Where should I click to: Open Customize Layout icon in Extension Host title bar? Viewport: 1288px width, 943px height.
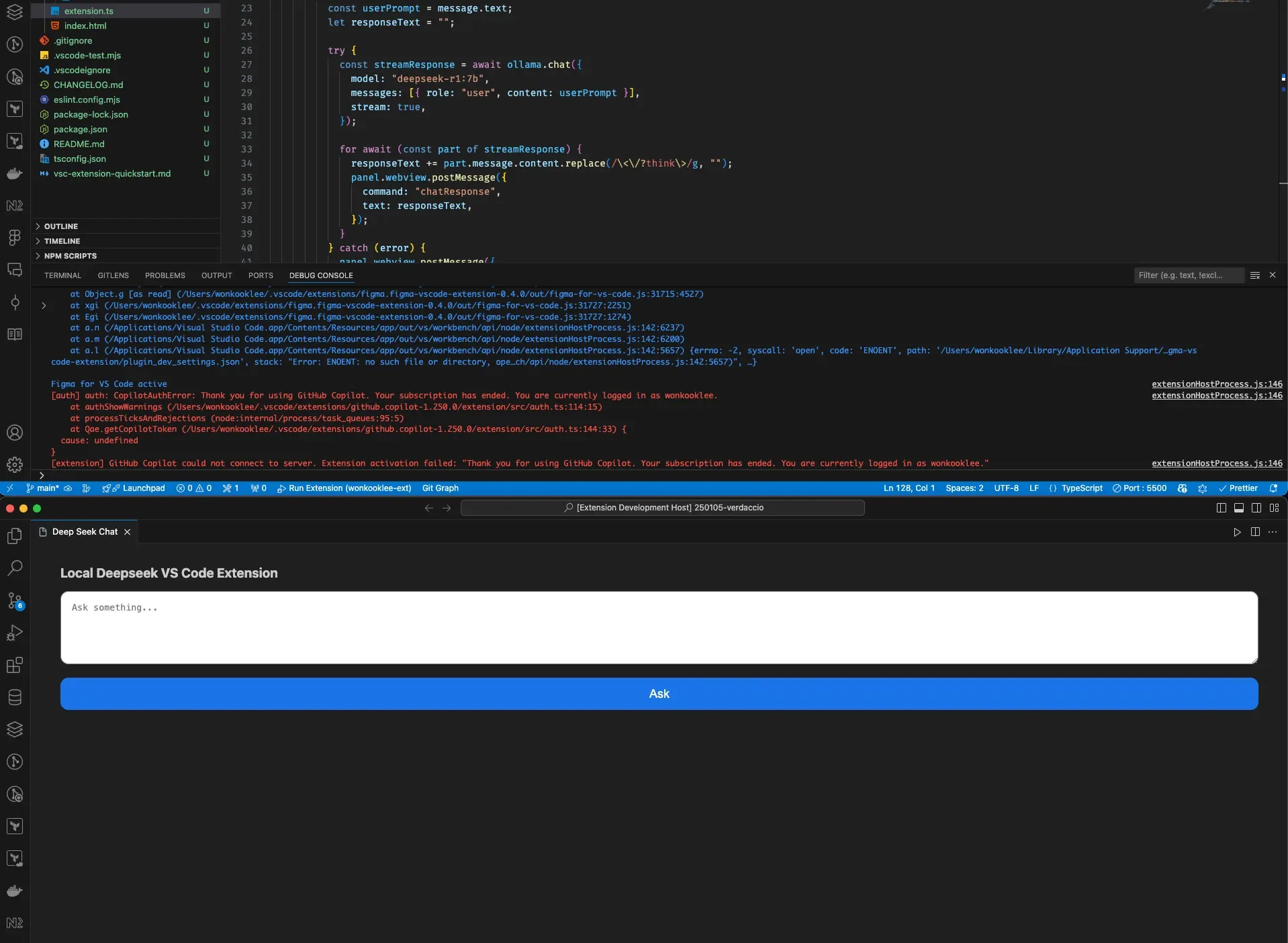tap(1275, 508)
